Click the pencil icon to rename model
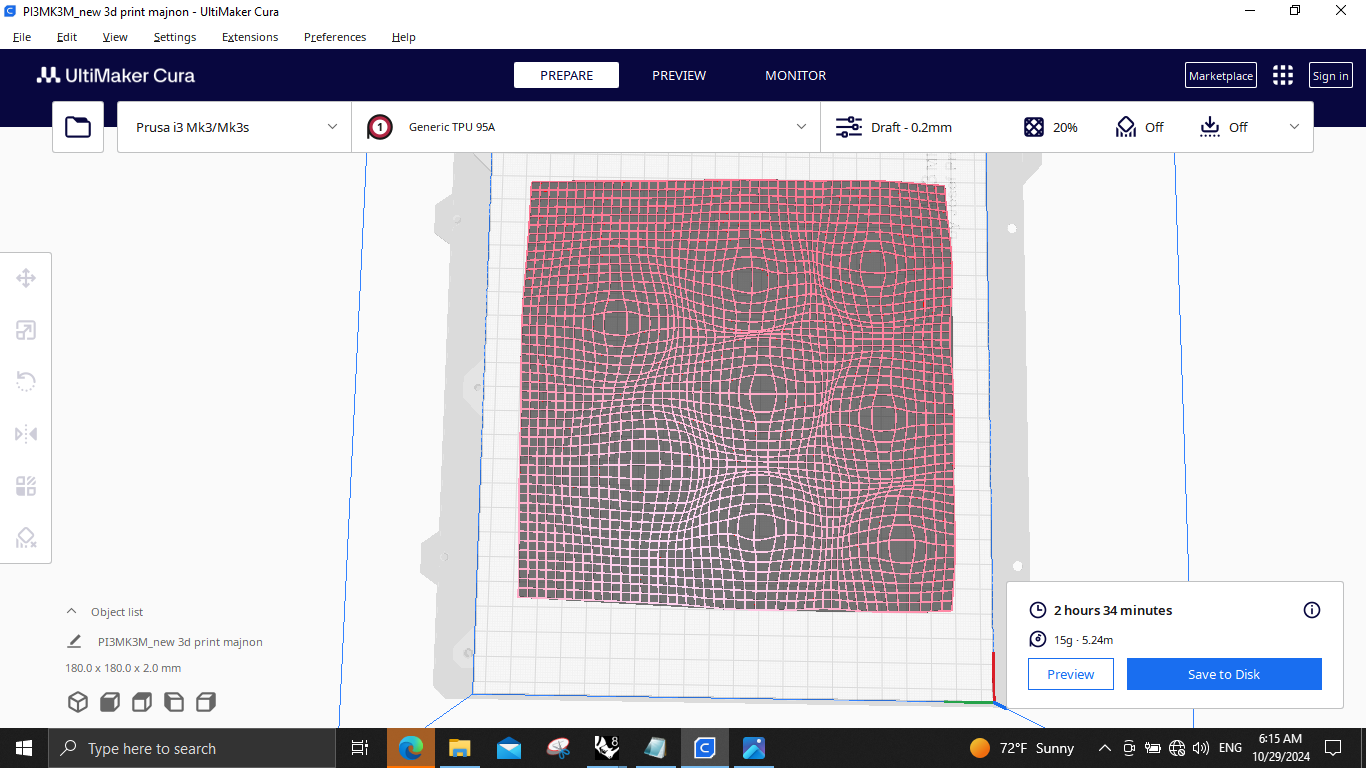 point(74,642)
